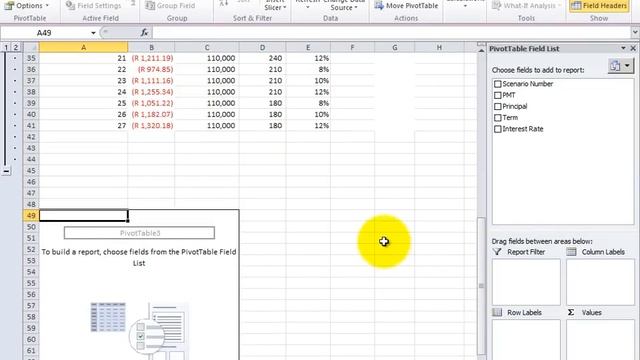
Task: Select the active cell A49
Action: [x=83, y=215]
